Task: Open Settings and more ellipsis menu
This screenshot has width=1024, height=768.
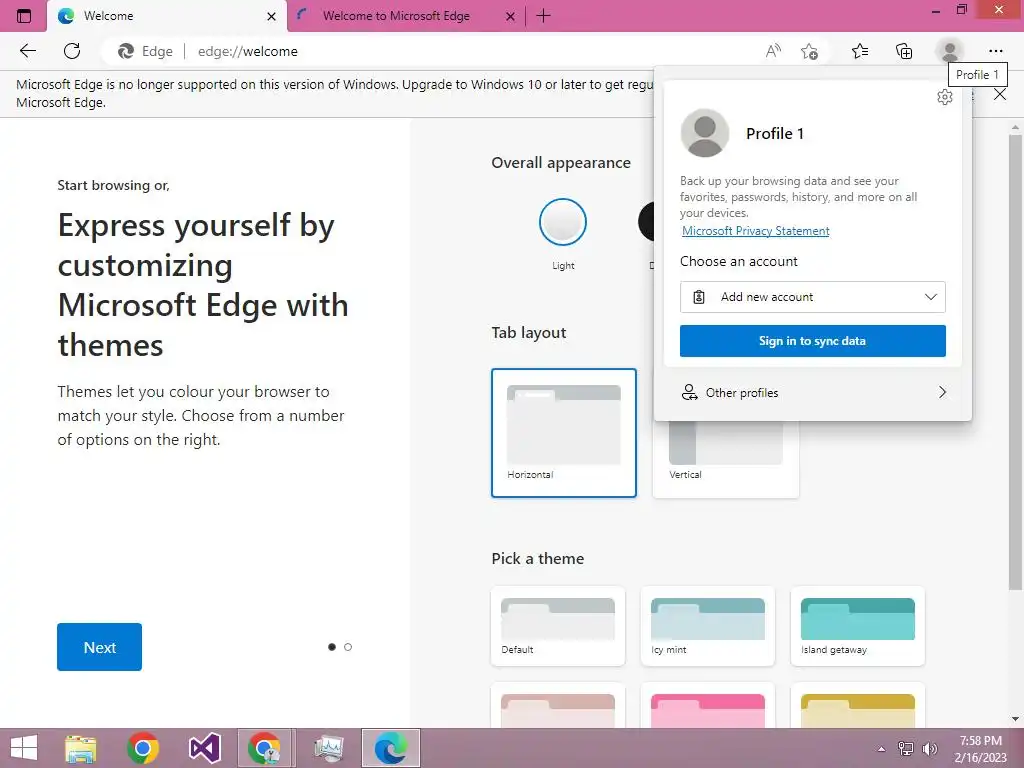Action: point(995,51)
